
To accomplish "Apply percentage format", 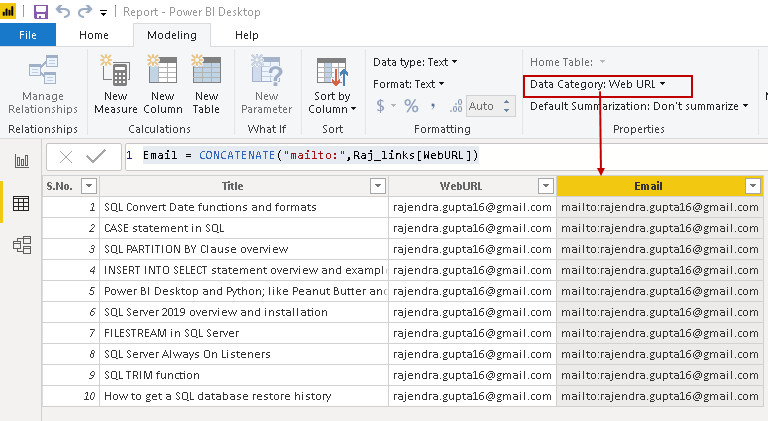I will (x=411, y=106).
